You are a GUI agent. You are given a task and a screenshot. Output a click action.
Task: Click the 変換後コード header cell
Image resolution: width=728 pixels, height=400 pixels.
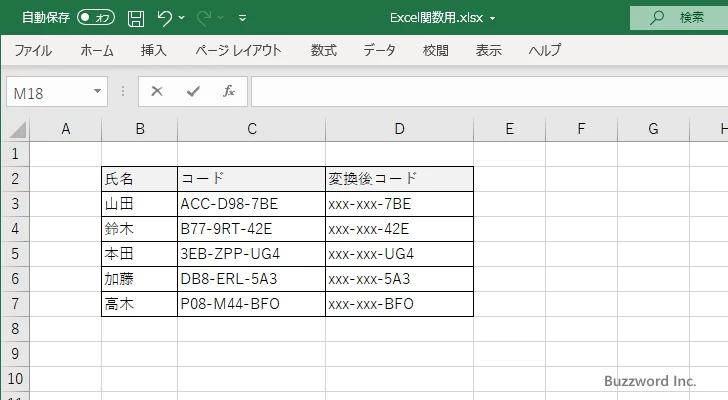pos(399,179)
